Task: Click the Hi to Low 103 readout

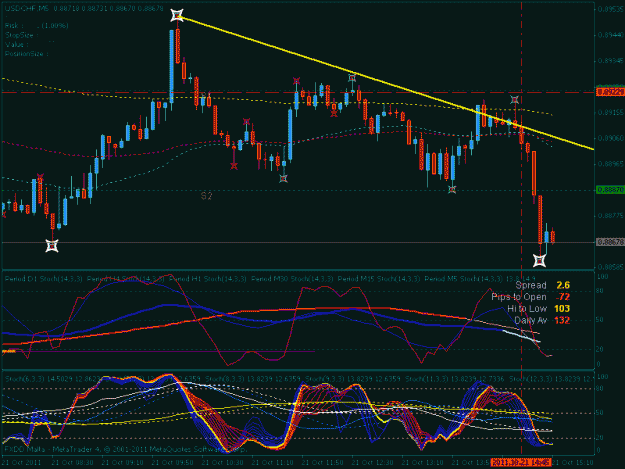Action: [x=539, y=308]
